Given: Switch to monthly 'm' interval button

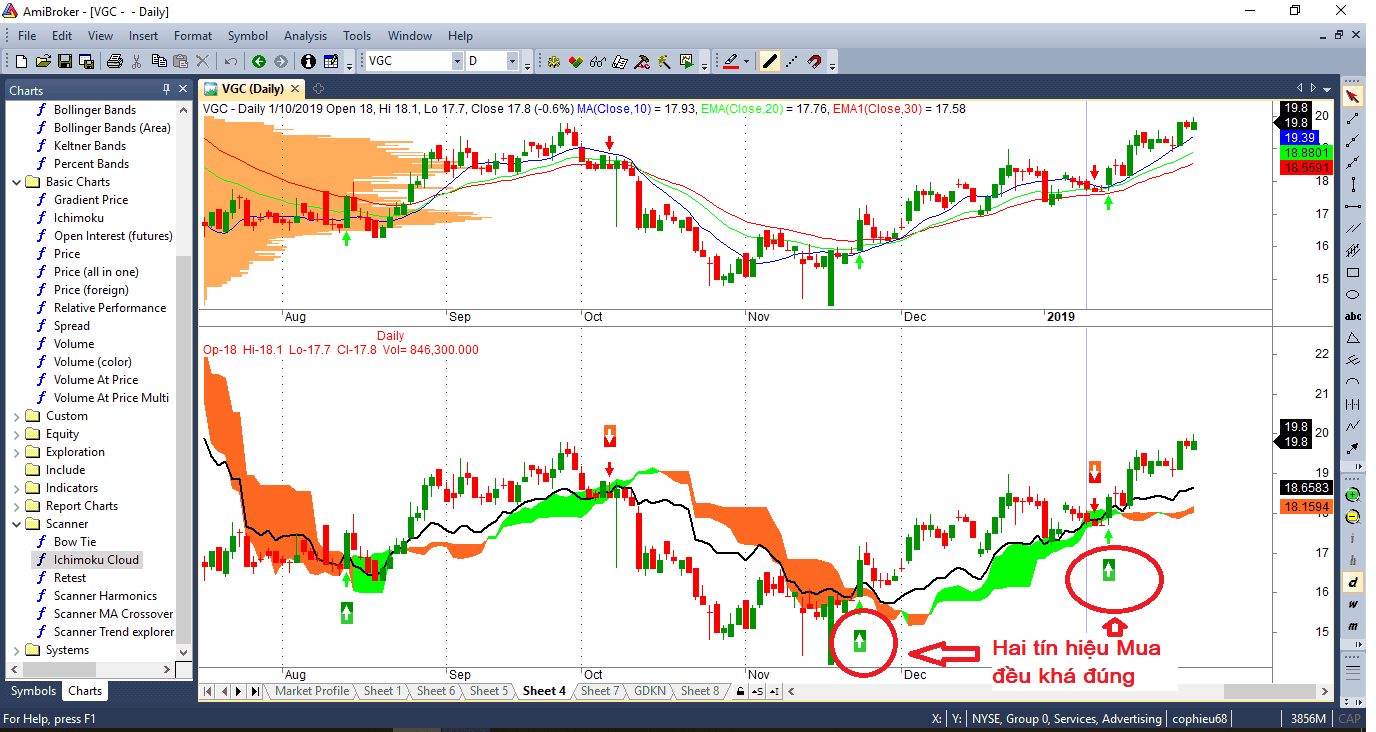Looking at the screenshot, I should pos(1353,626).
